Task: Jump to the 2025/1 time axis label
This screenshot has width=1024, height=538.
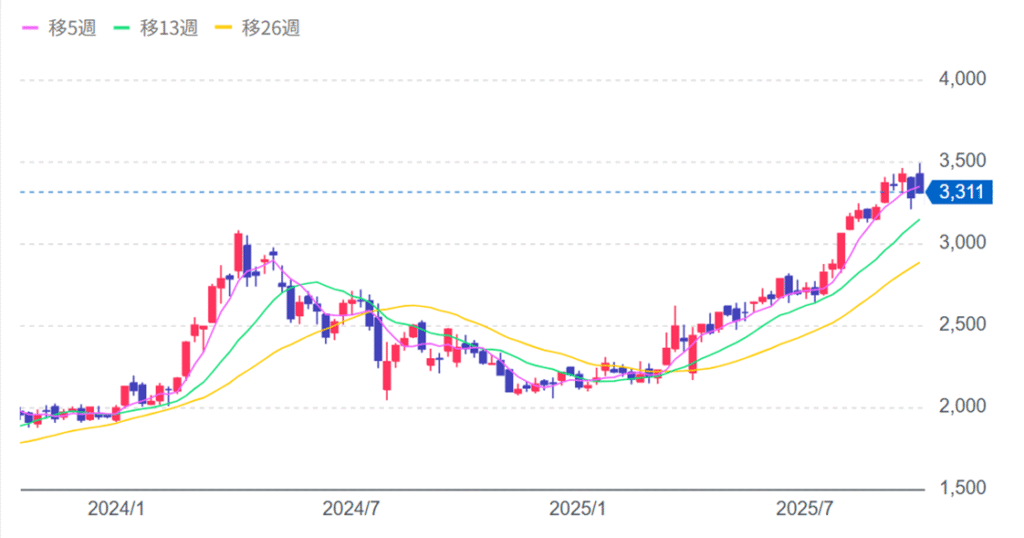Action: [x=579, y=509]
